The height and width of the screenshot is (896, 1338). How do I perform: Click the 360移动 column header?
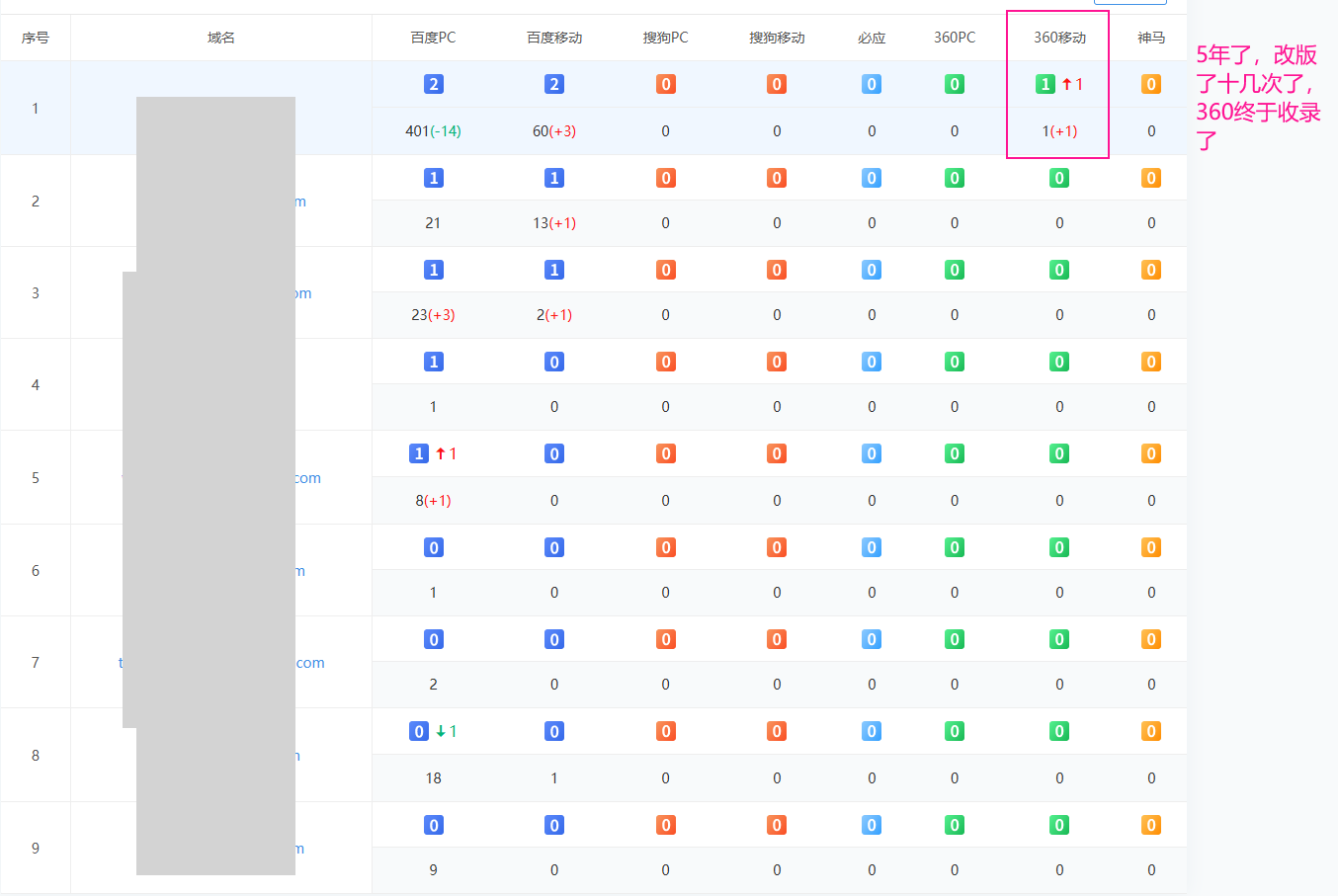point(1059,38)
